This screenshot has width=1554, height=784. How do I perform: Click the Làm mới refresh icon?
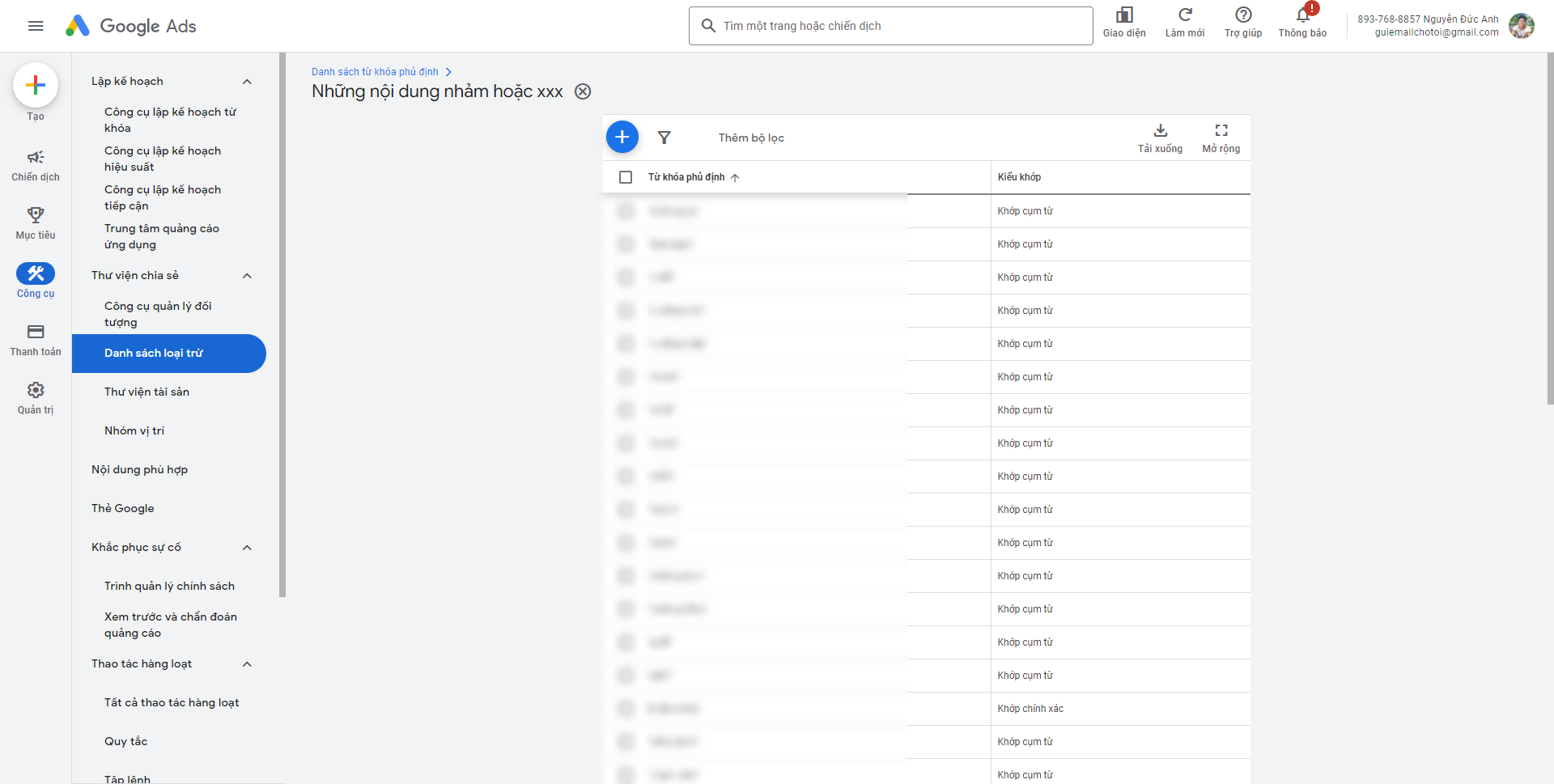pyautogui.click(x=1184, y=22)
